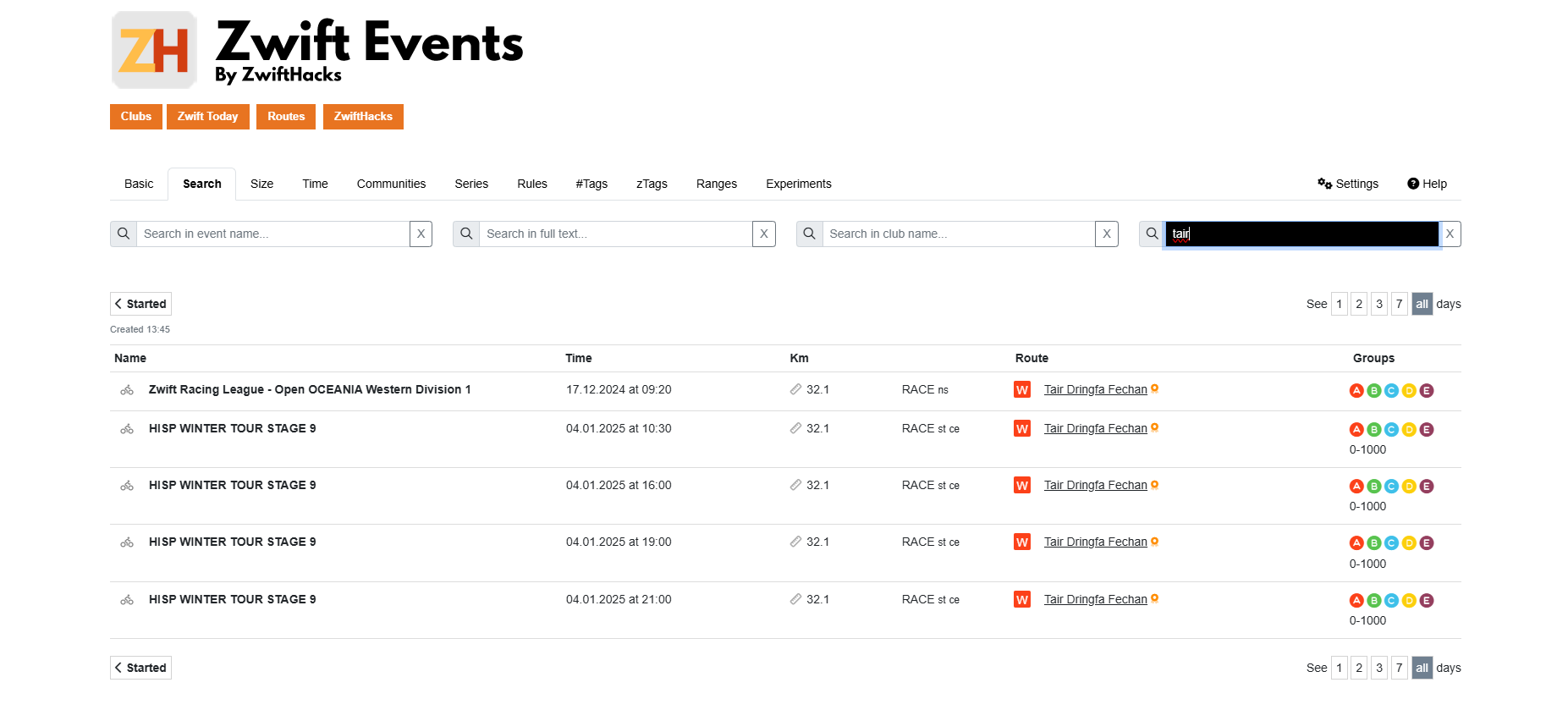Click the W world icon in the 16:00 row
Screen dimensions: 1568x721
click(x=1022, y=486)
